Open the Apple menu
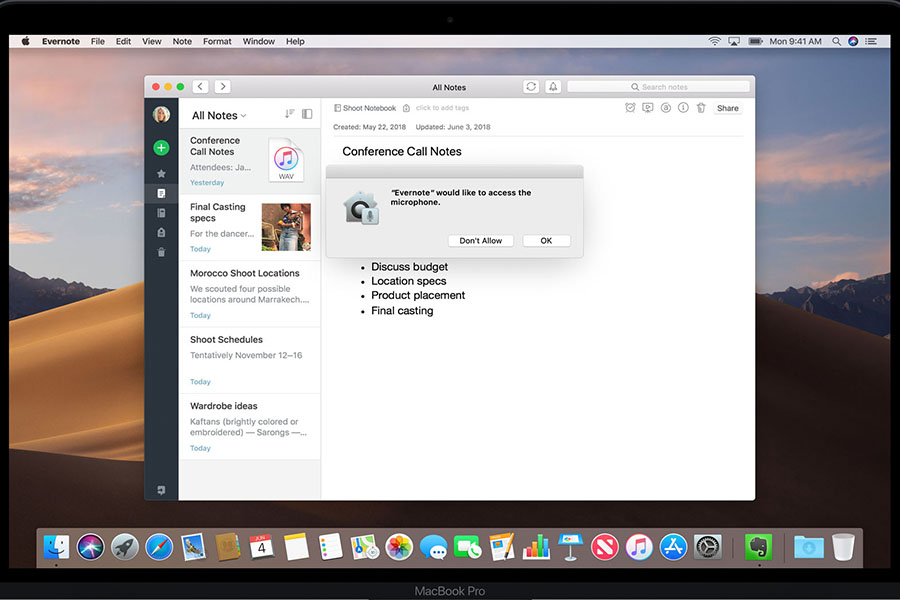900x600 pixels. point(25,41)
